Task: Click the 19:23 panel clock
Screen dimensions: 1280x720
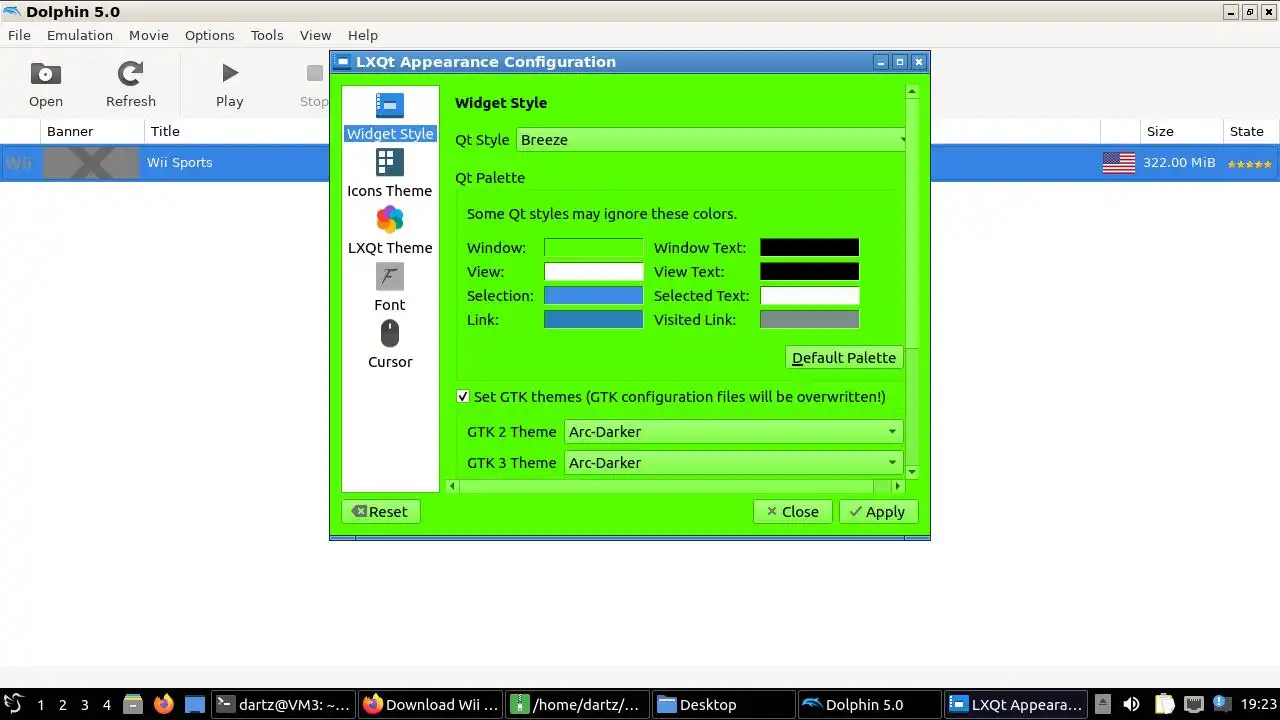Action: point(1261,705)
